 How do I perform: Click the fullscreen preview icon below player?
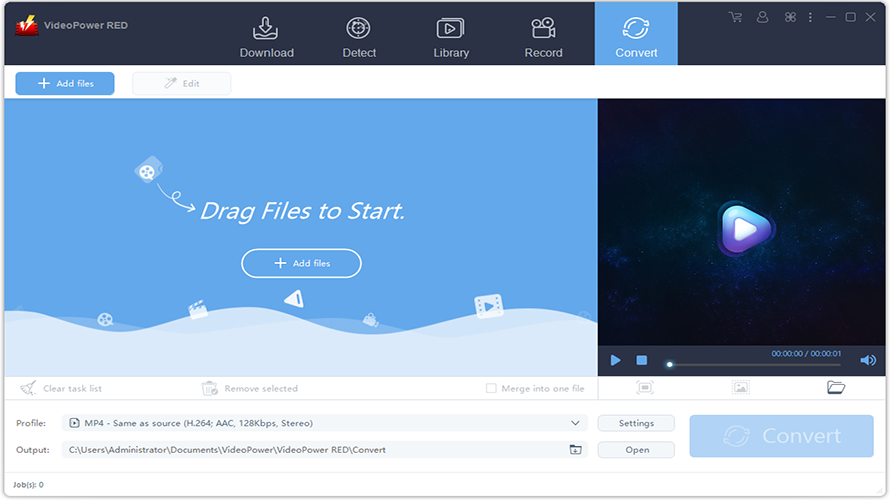[x=645, y=388]
